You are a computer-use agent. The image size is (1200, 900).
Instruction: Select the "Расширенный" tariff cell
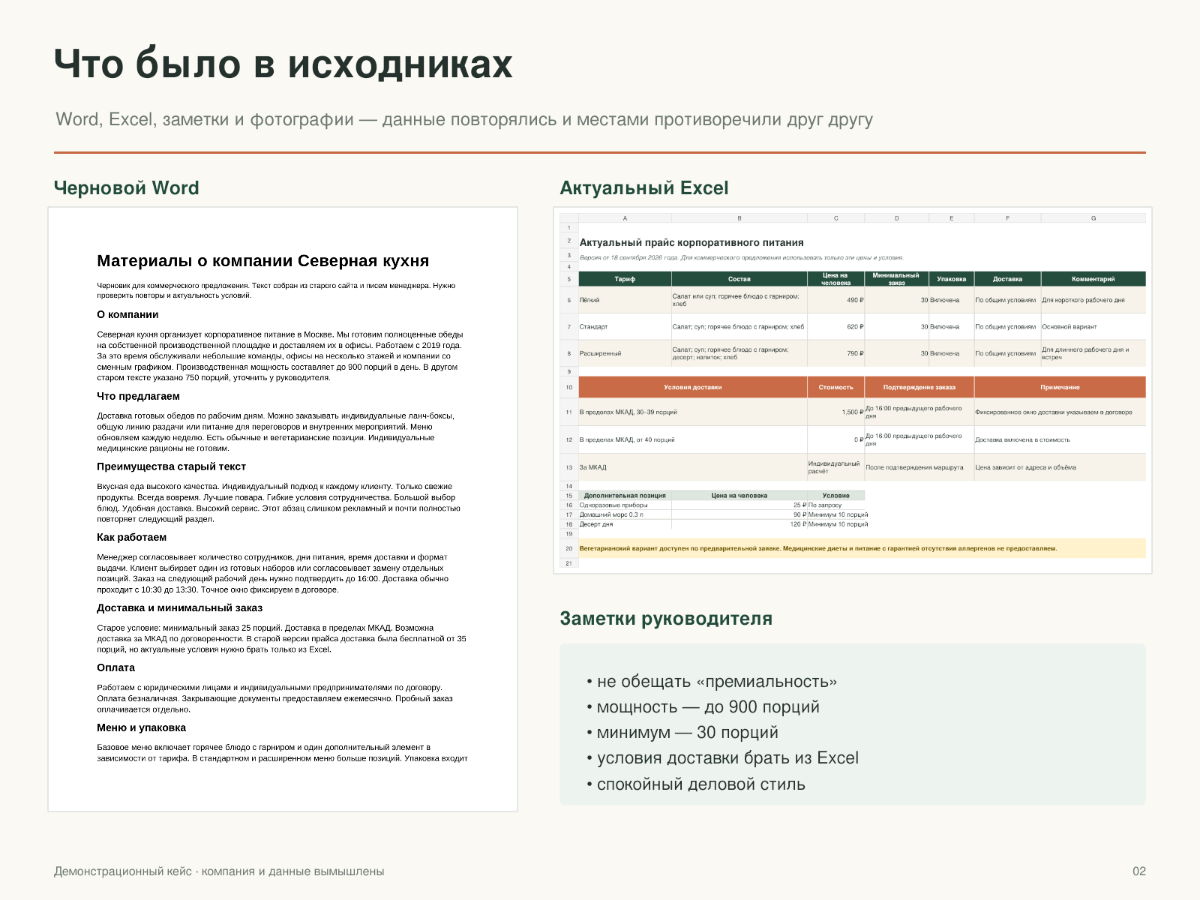624,352
